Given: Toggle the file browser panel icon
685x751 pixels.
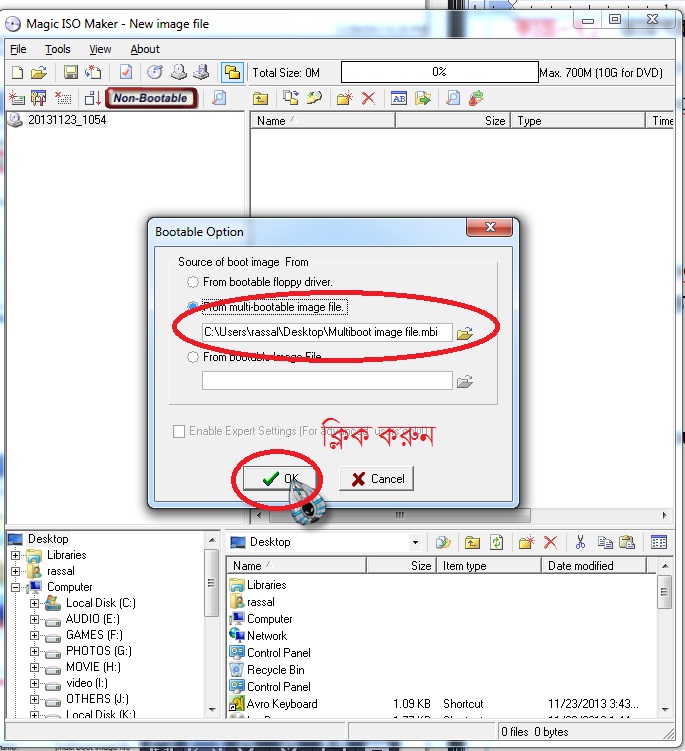Looking at the screenshot, I should pyautogui.click(x=232, y=73).
